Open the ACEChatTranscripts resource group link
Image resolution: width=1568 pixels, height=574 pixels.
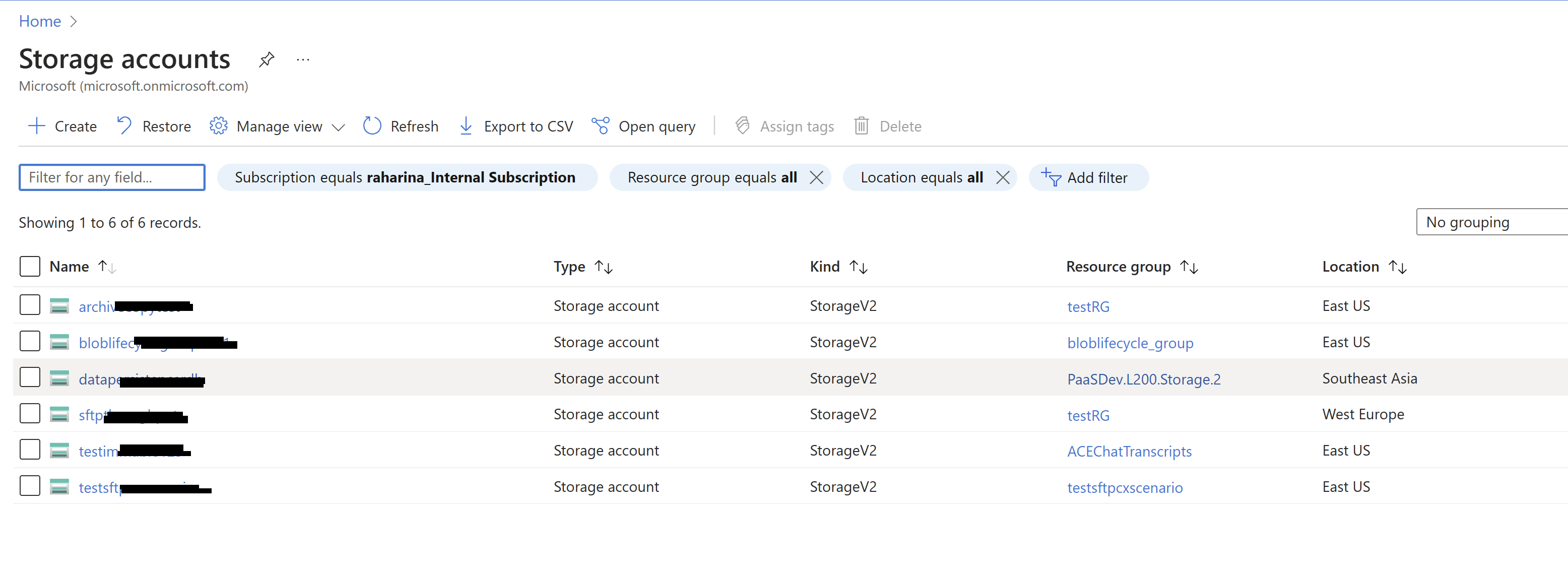pyautogui.click(x=1129, y=452)
